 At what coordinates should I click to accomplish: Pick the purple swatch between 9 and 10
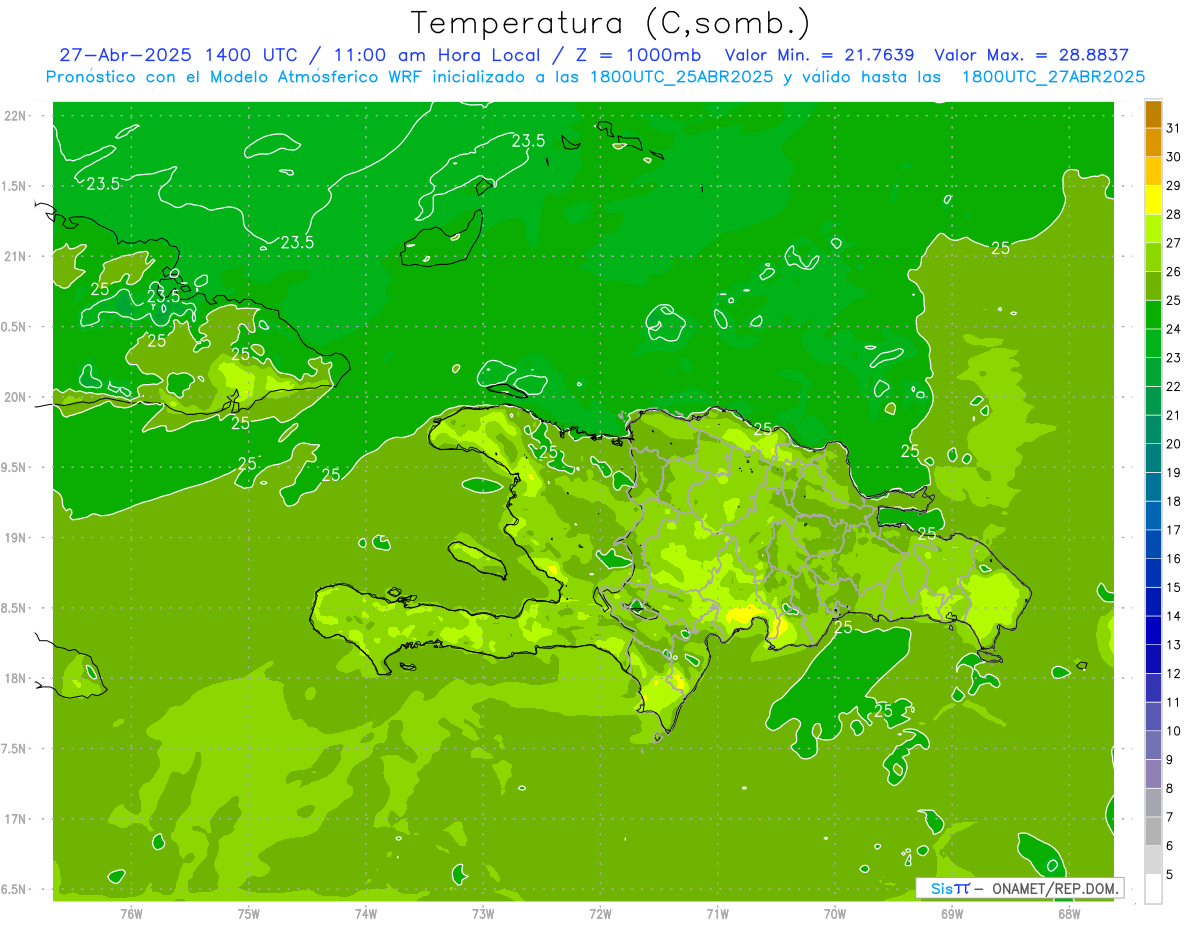(1153, 746)
